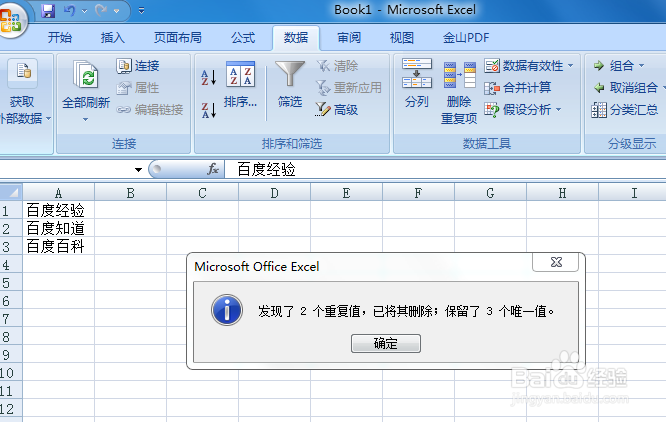Switch to the 视图 tab
666x422 pixels.
coord(402,37)
